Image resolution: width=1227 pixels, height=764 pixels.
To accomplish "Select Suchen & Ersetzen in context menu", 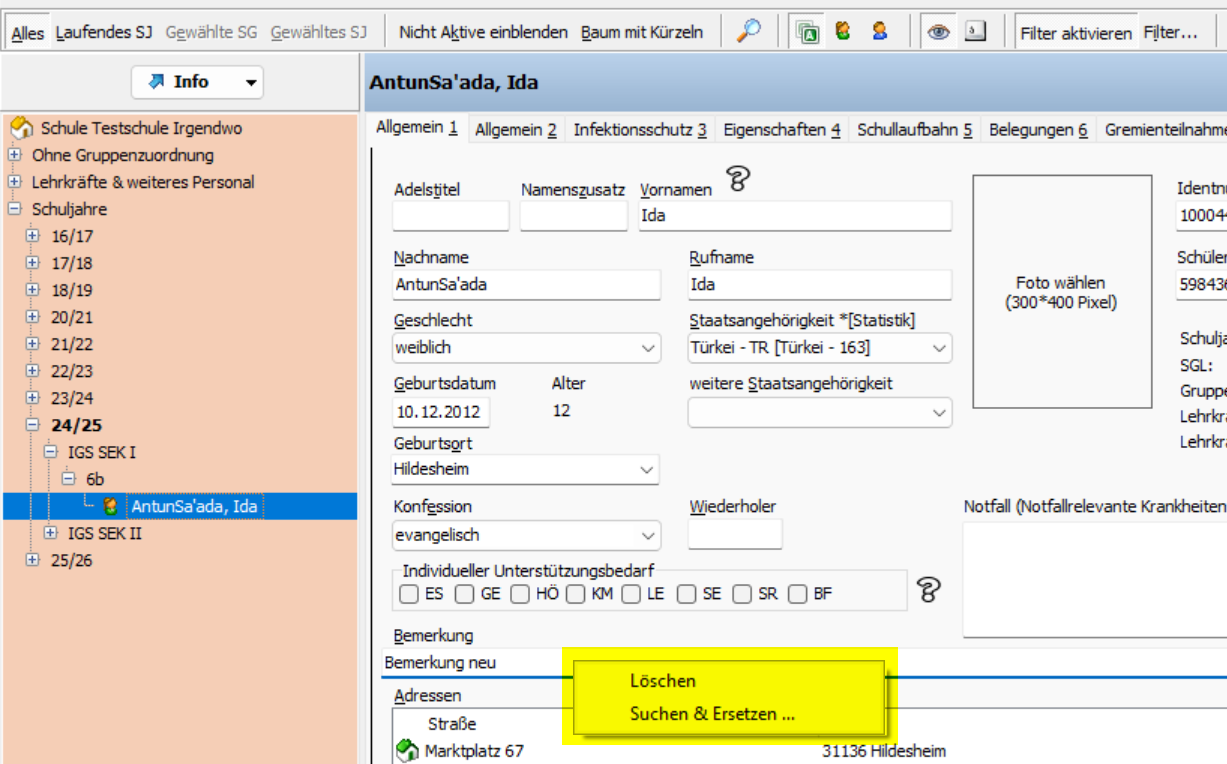I will tap(712, 714).
